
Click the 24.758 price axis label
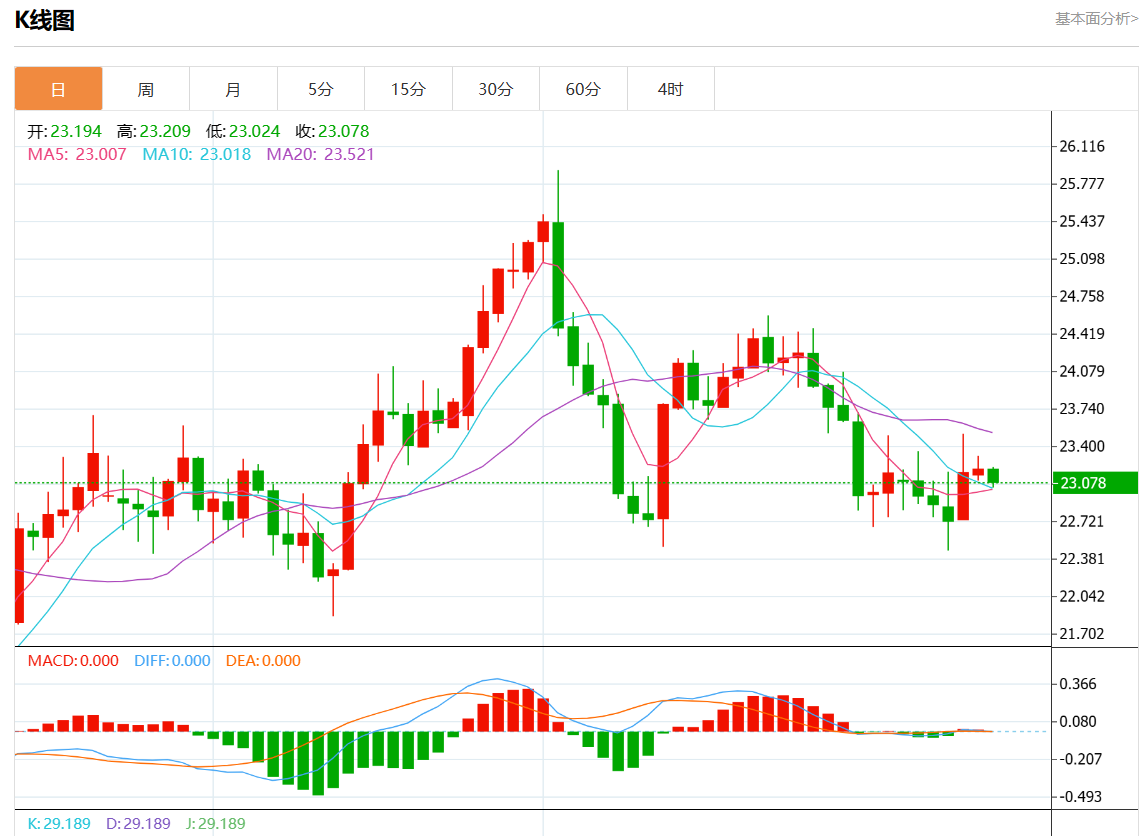click(1082, 296)
